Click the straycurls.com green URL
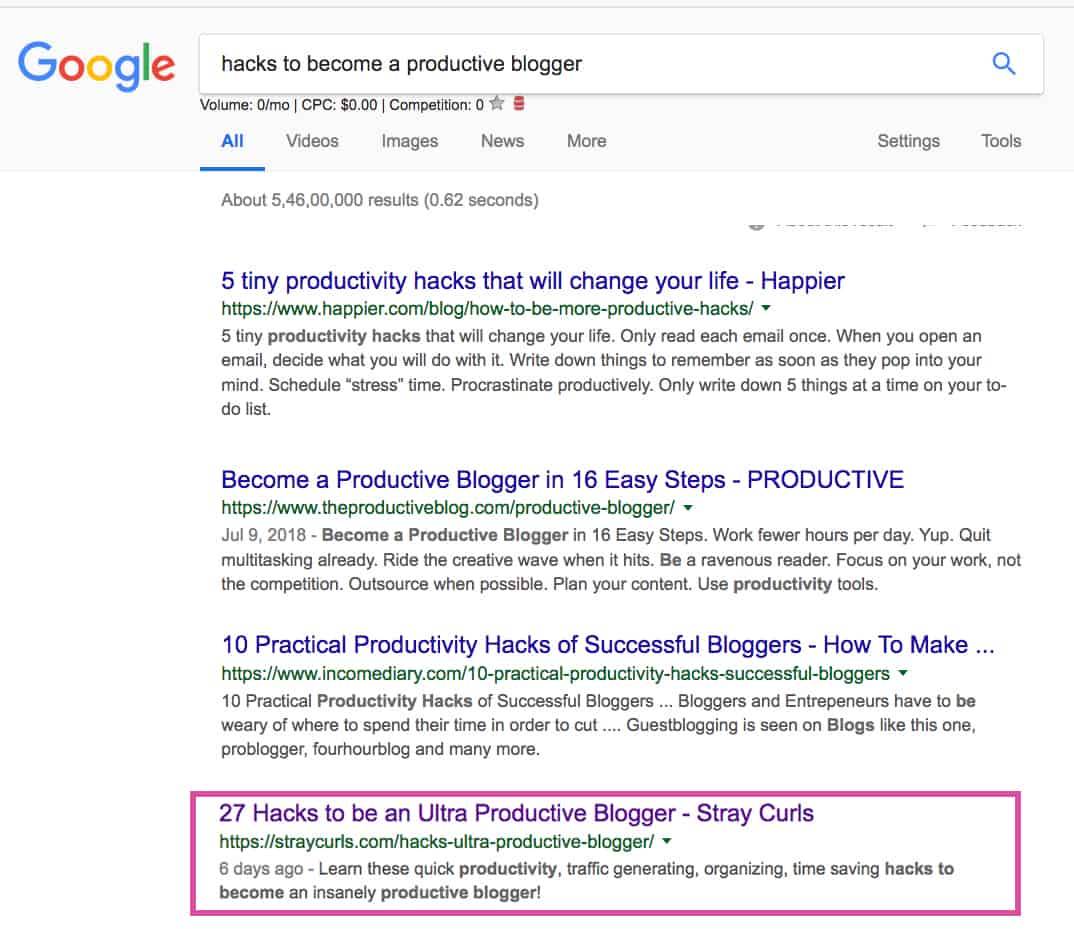The height and width of the screenshot is (929, 1074). pyautogui.click(x=436, y=841)
